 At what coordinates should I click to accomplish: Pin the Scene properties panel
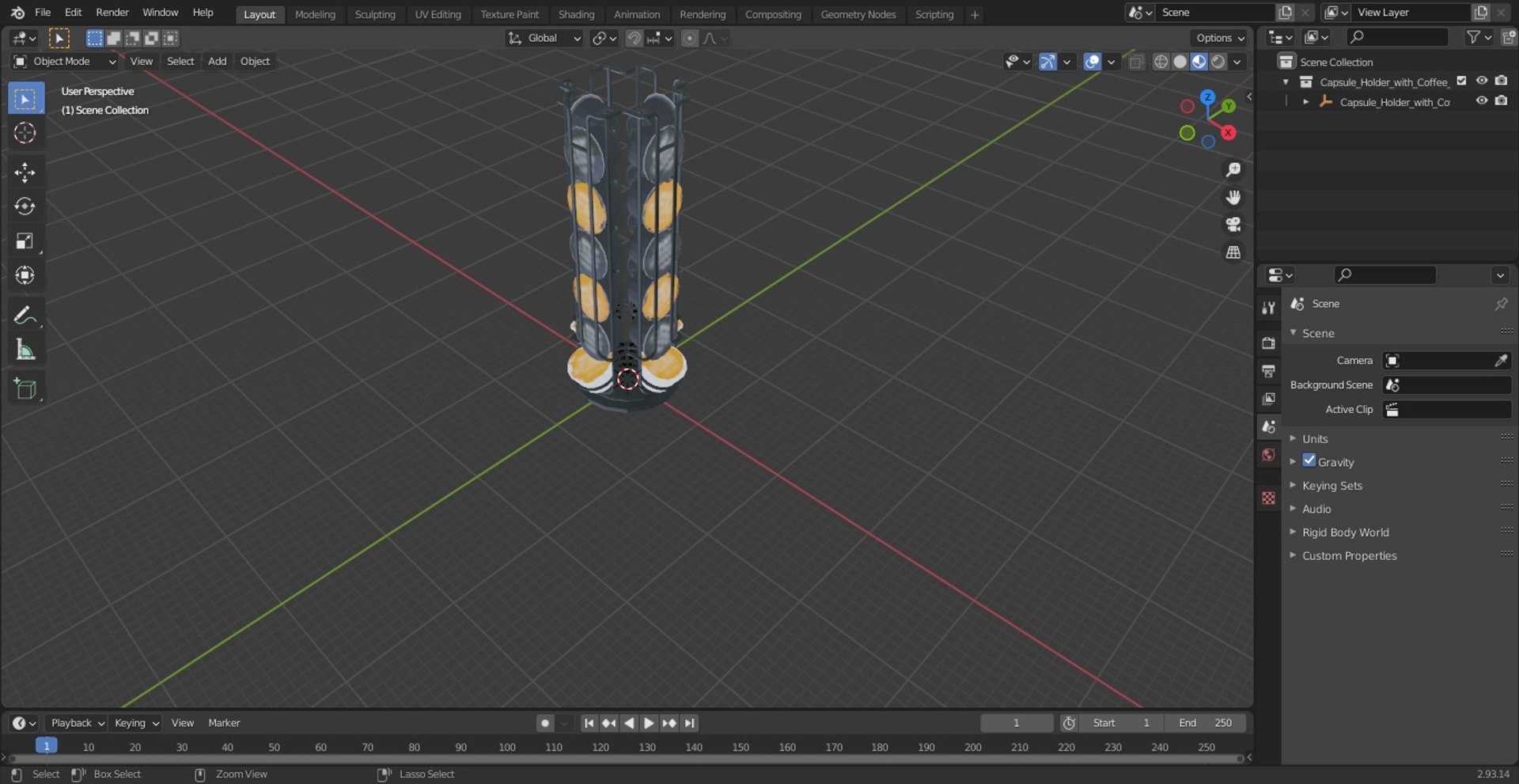pos(1501,304)
